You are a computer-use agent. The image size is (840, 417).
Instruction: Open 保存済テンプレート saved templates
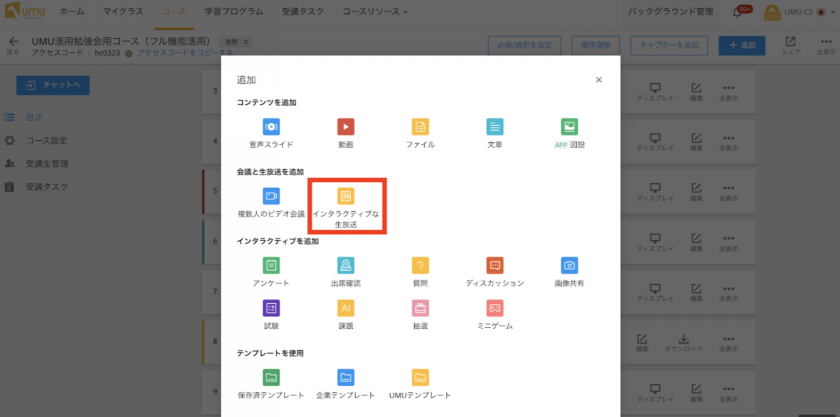pyautogui.click(x=271, y=378)
